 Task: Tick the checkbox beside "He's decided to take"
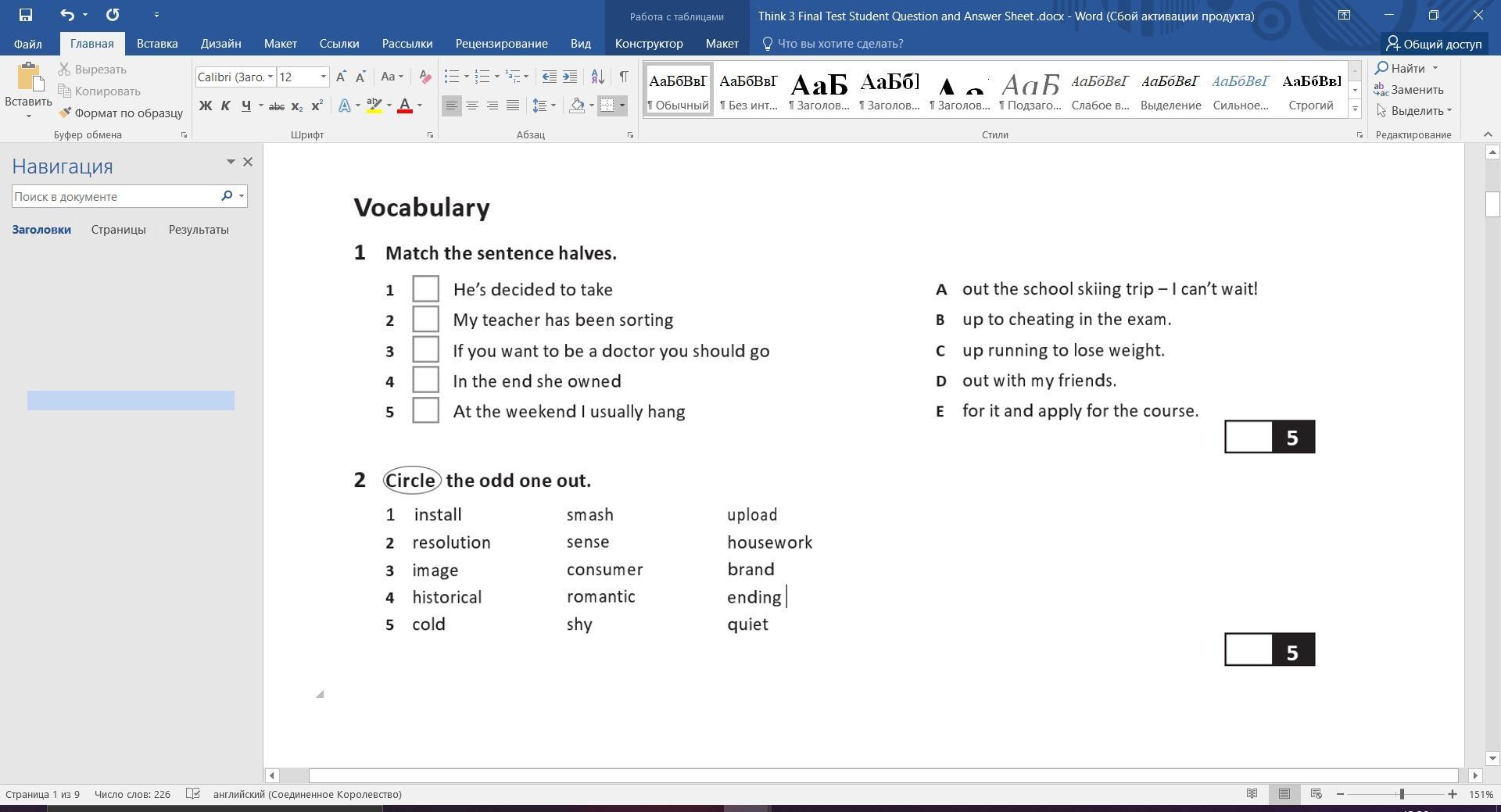425,288
